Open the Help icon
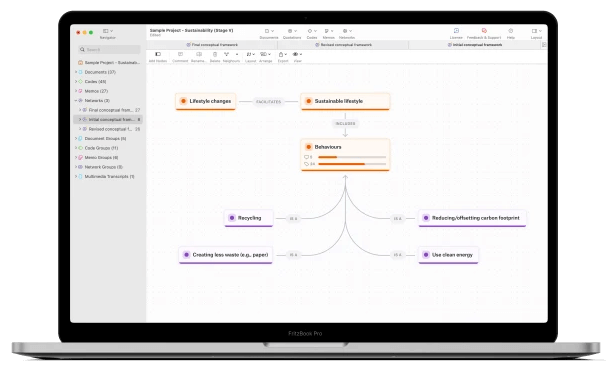The width and height of the screenshot is (609, 370). coord(511,31)
